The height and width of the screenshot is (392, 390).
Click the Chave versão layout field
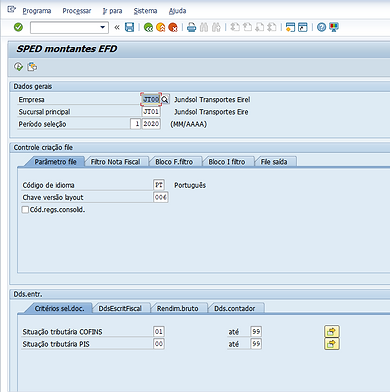tap(161, 197)
